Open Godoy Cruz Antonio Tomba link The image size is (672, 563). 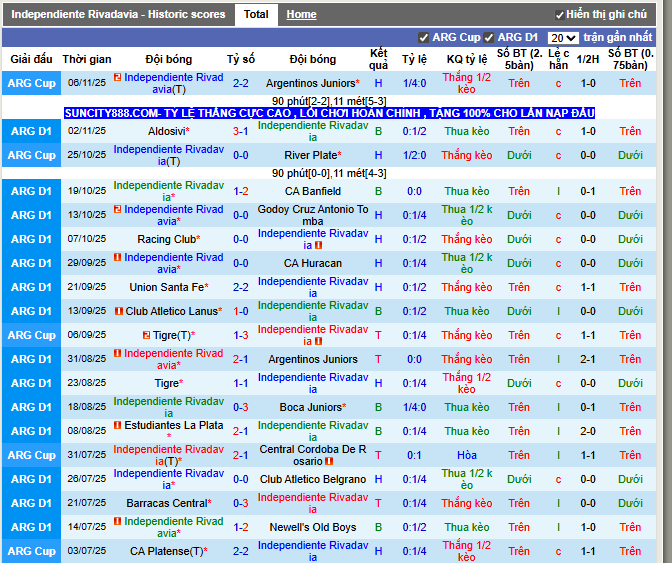pos(313,215)
